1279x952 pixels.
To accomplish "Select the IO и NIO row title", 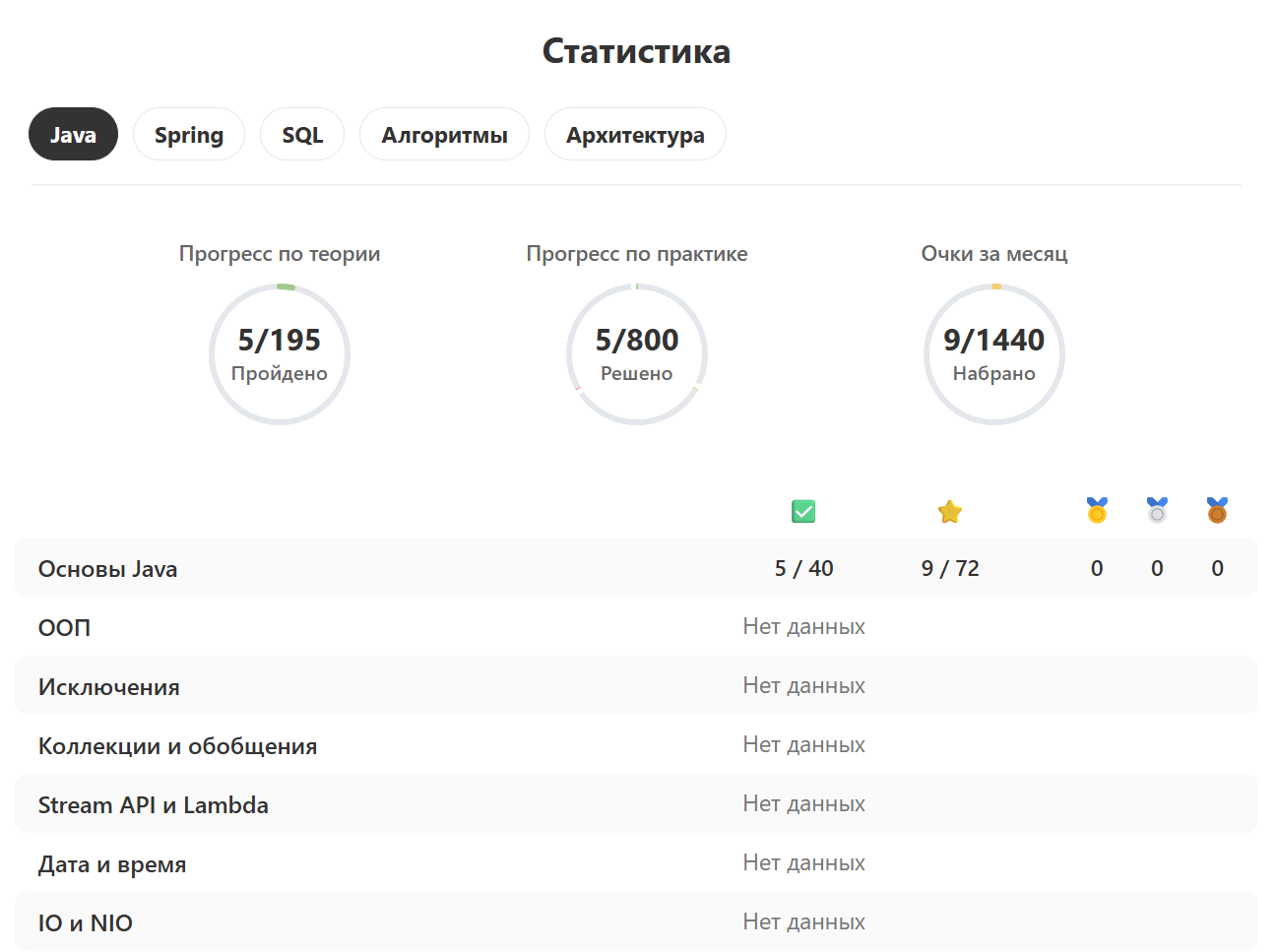I will pos(86,923).
